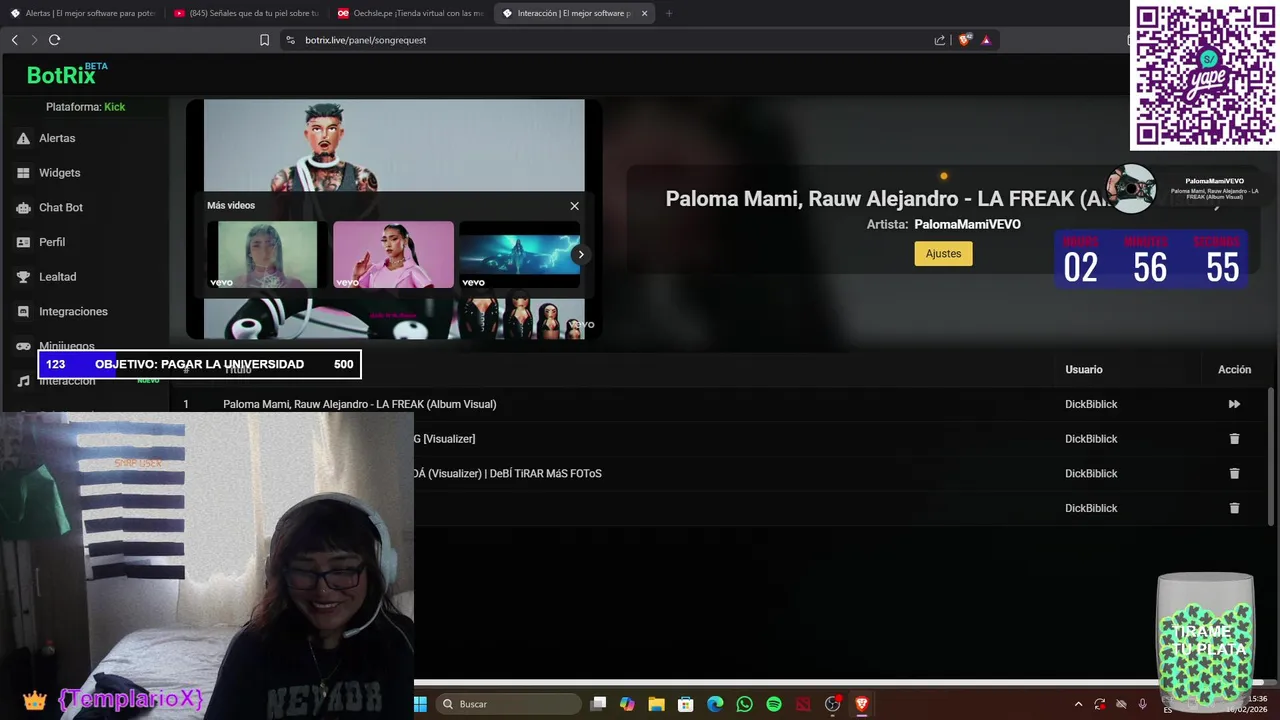Open Perfil in the sidebar
This screenshot has height=720, width=1280.
coord(52,242)
